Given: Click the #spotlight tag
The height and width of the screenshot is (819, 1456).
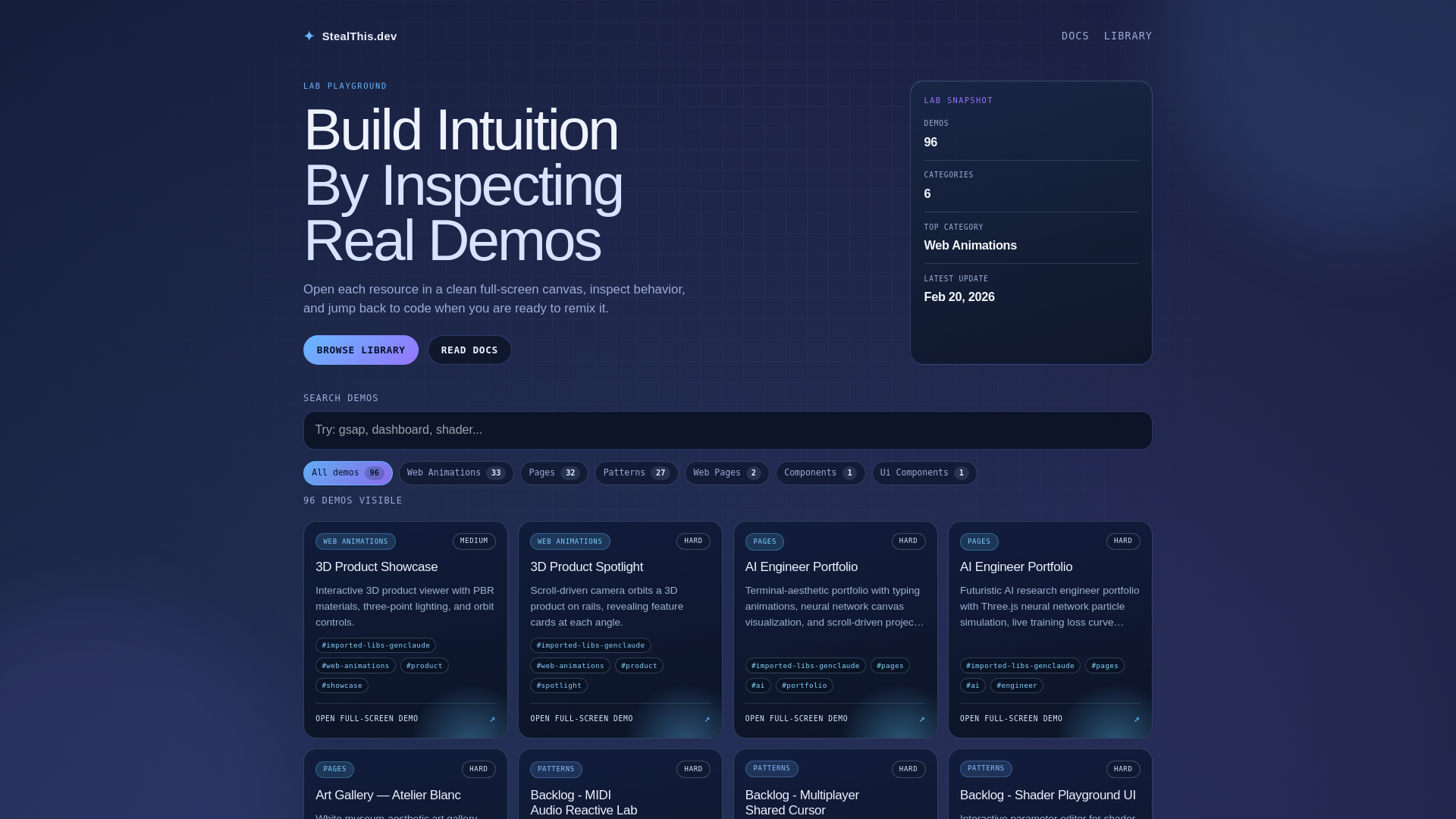Looking at the screenshot, I should (x=559, y=686).
